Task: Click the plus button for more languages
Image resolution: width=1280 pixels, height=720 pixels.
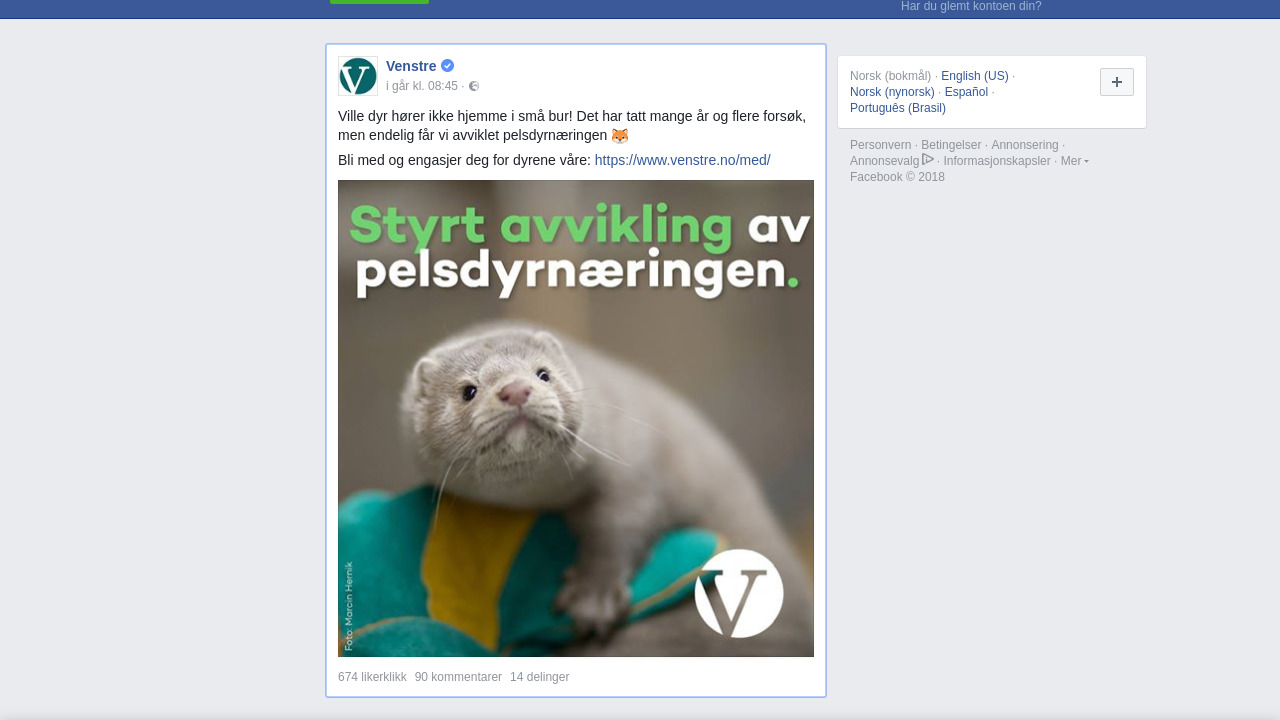Action: [1117, 82]
